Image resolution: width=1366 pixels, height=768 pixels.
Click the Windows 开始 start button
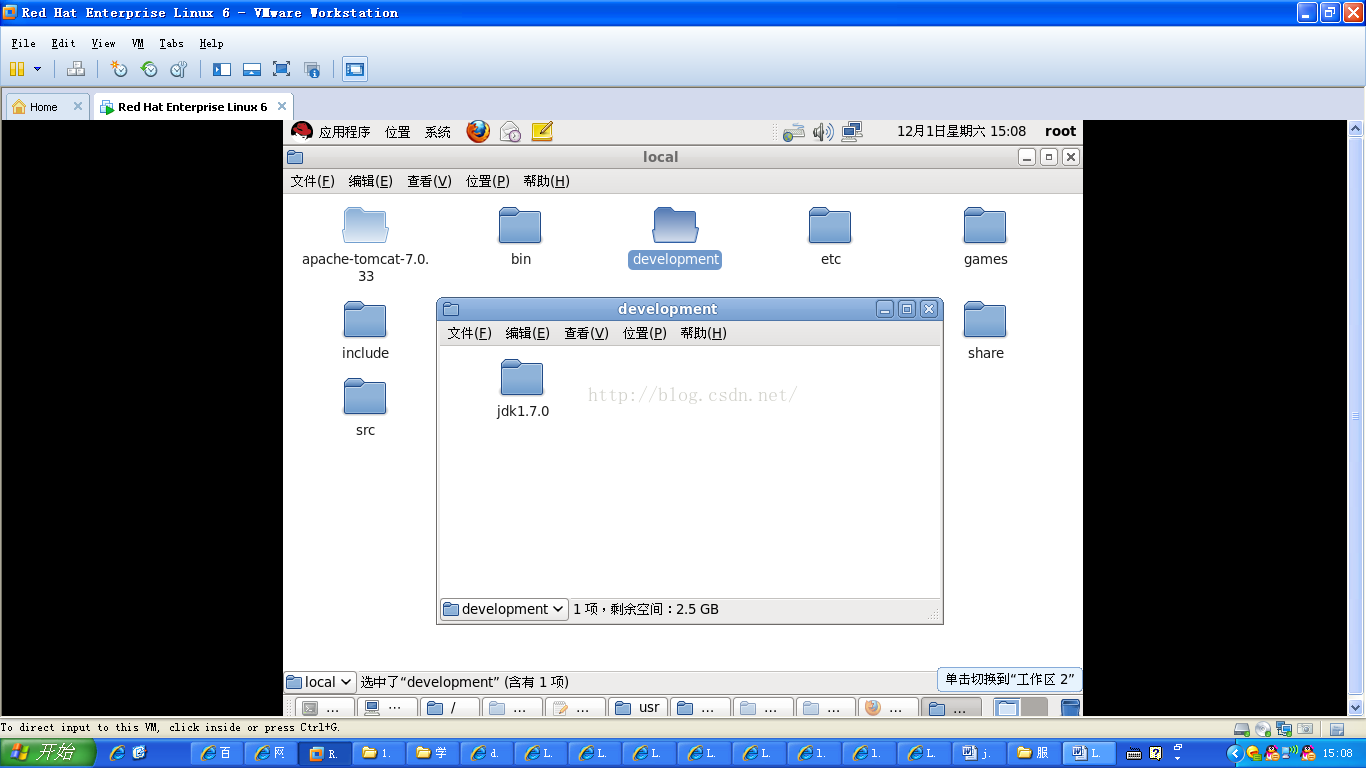[48, 753]
